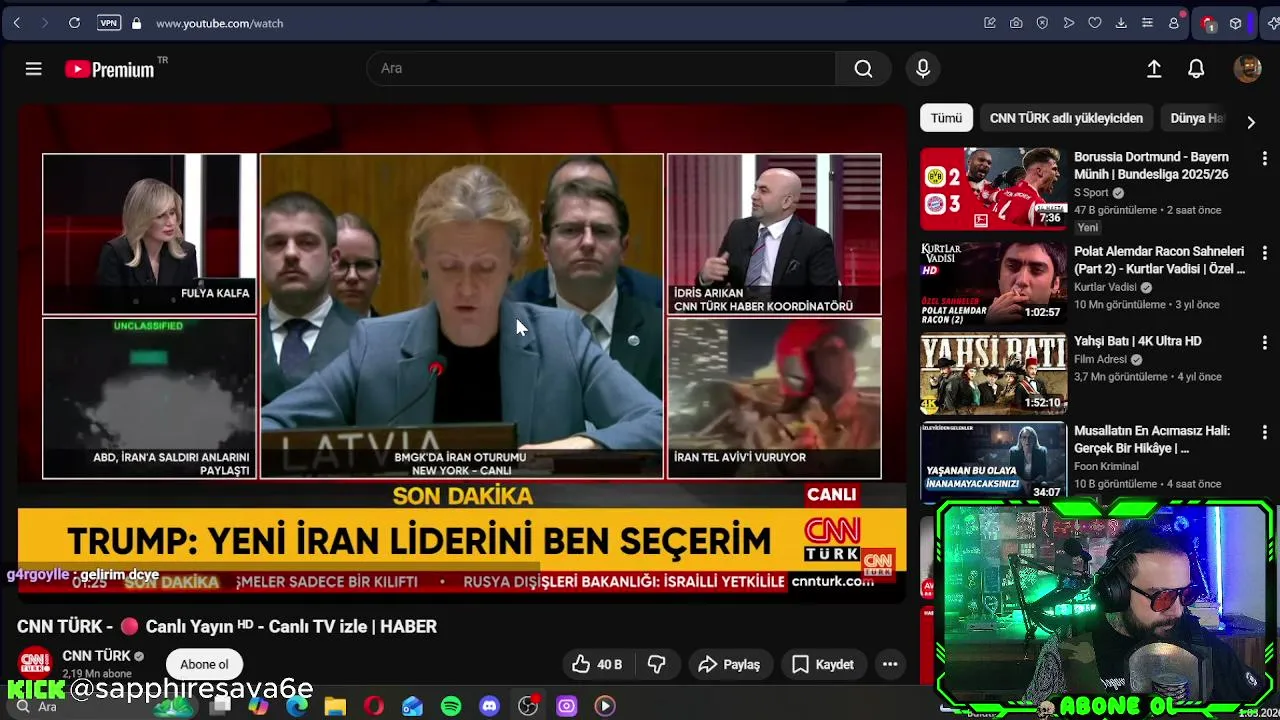Click the S Sport channel name

[1091, 193]
